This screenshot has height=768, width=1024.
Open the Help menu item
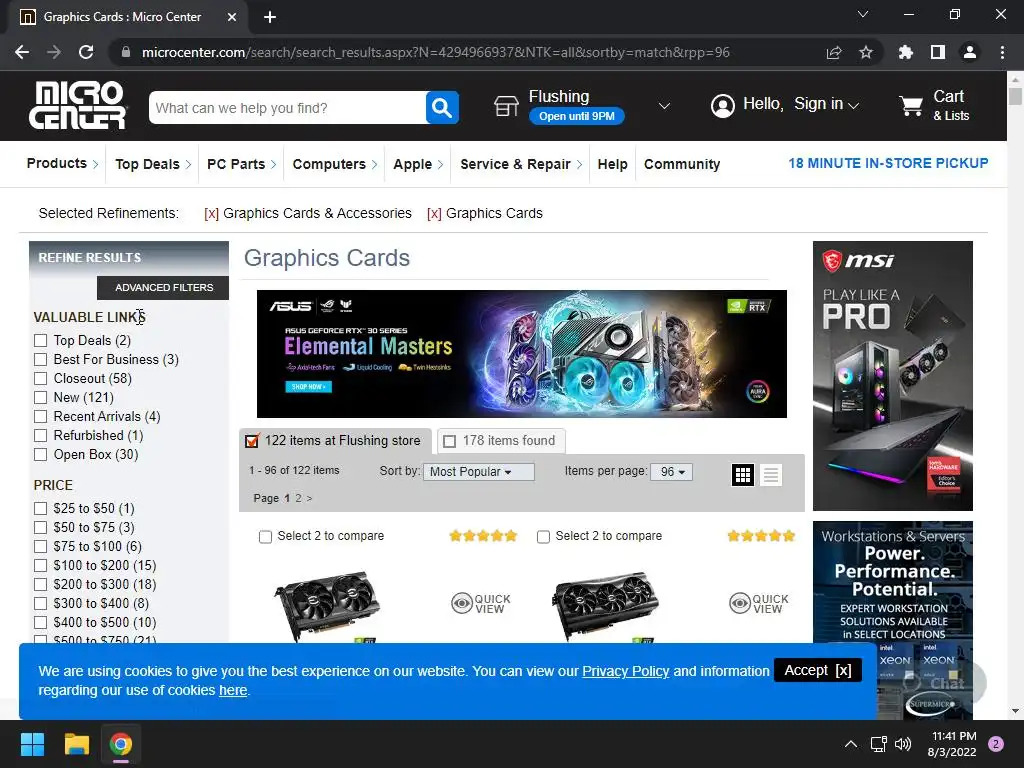613,164
